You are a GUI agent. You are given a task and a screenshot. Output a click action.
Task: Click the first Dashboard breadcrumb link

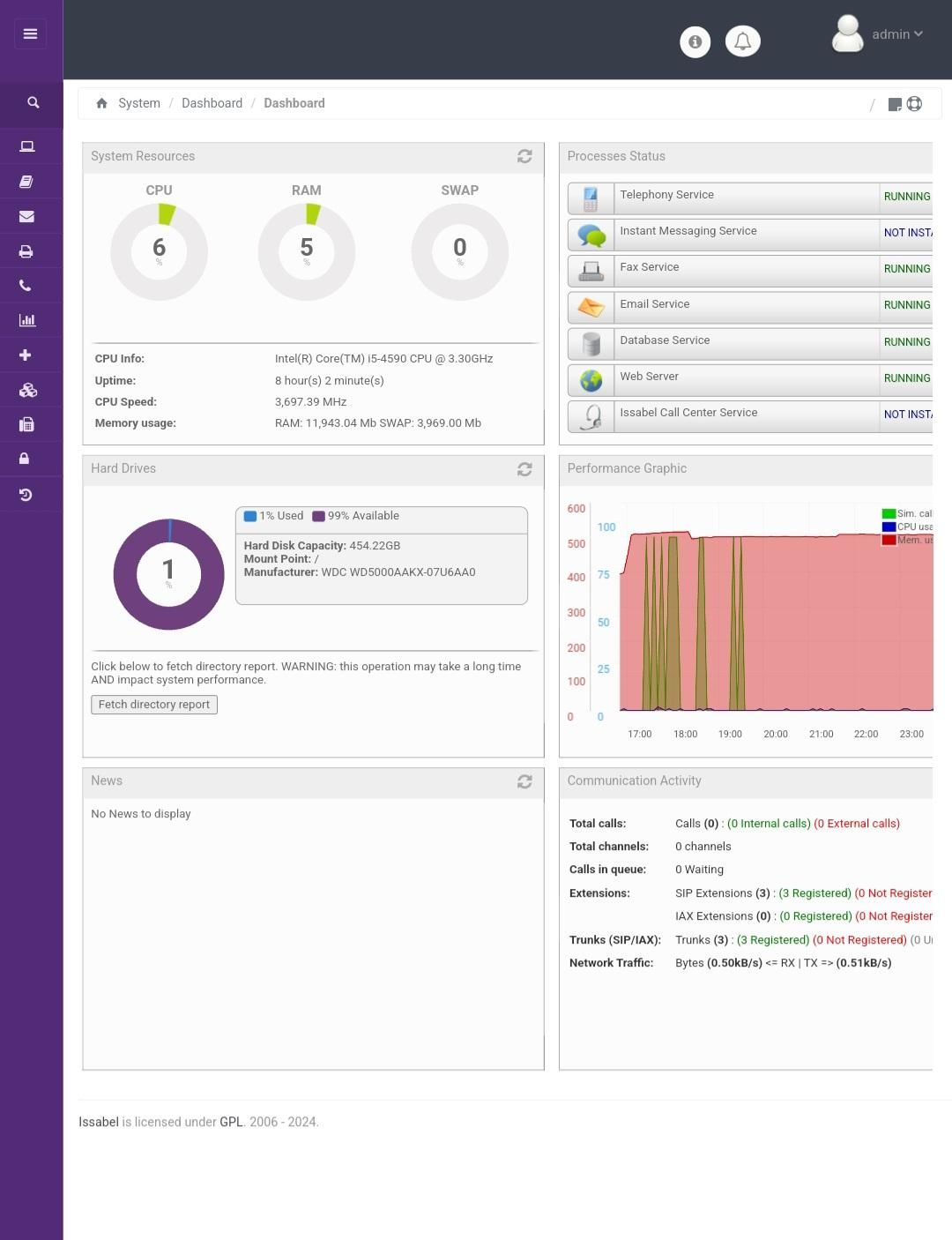[x=212, y=103]
